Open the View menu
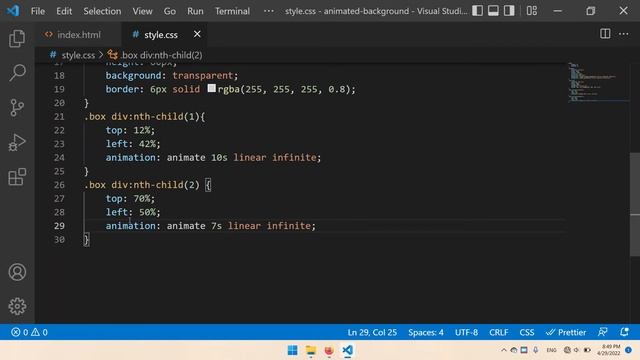640x360 pixels. point(142,11)
